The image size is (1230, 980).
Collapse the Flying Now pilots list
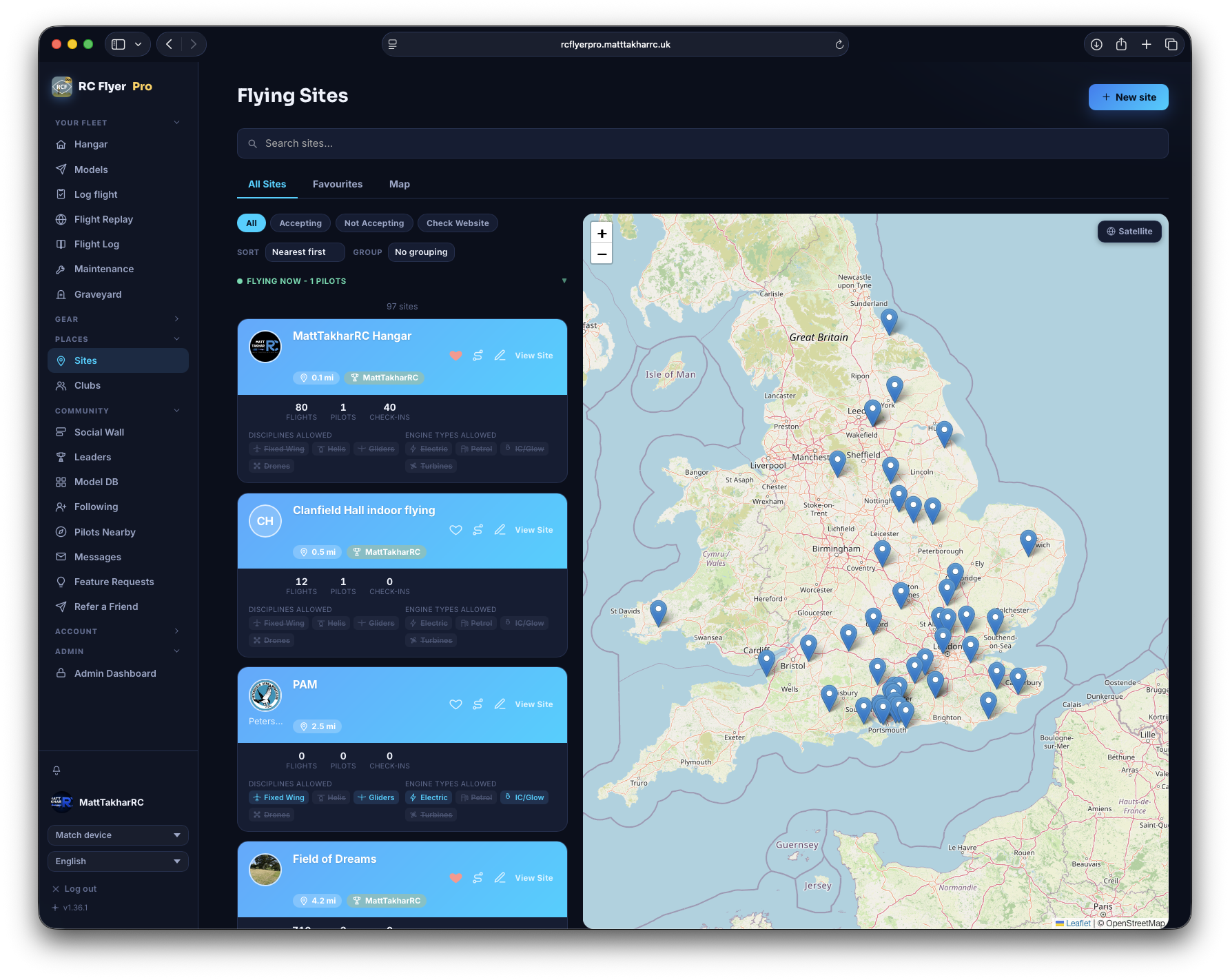pyautogui.click(x=402, y=281)
